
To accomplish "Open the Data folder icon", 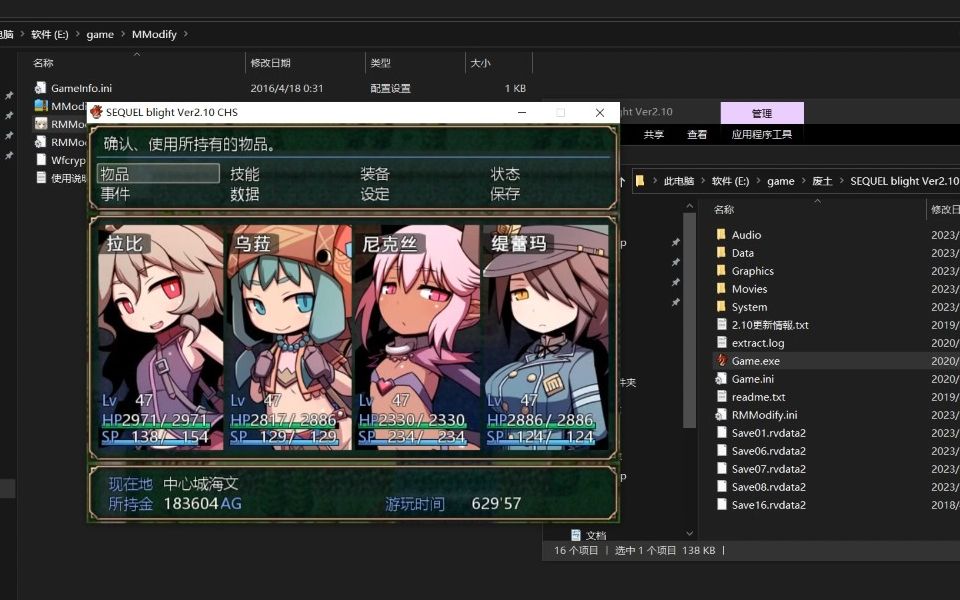I will [x=721, y=253].
